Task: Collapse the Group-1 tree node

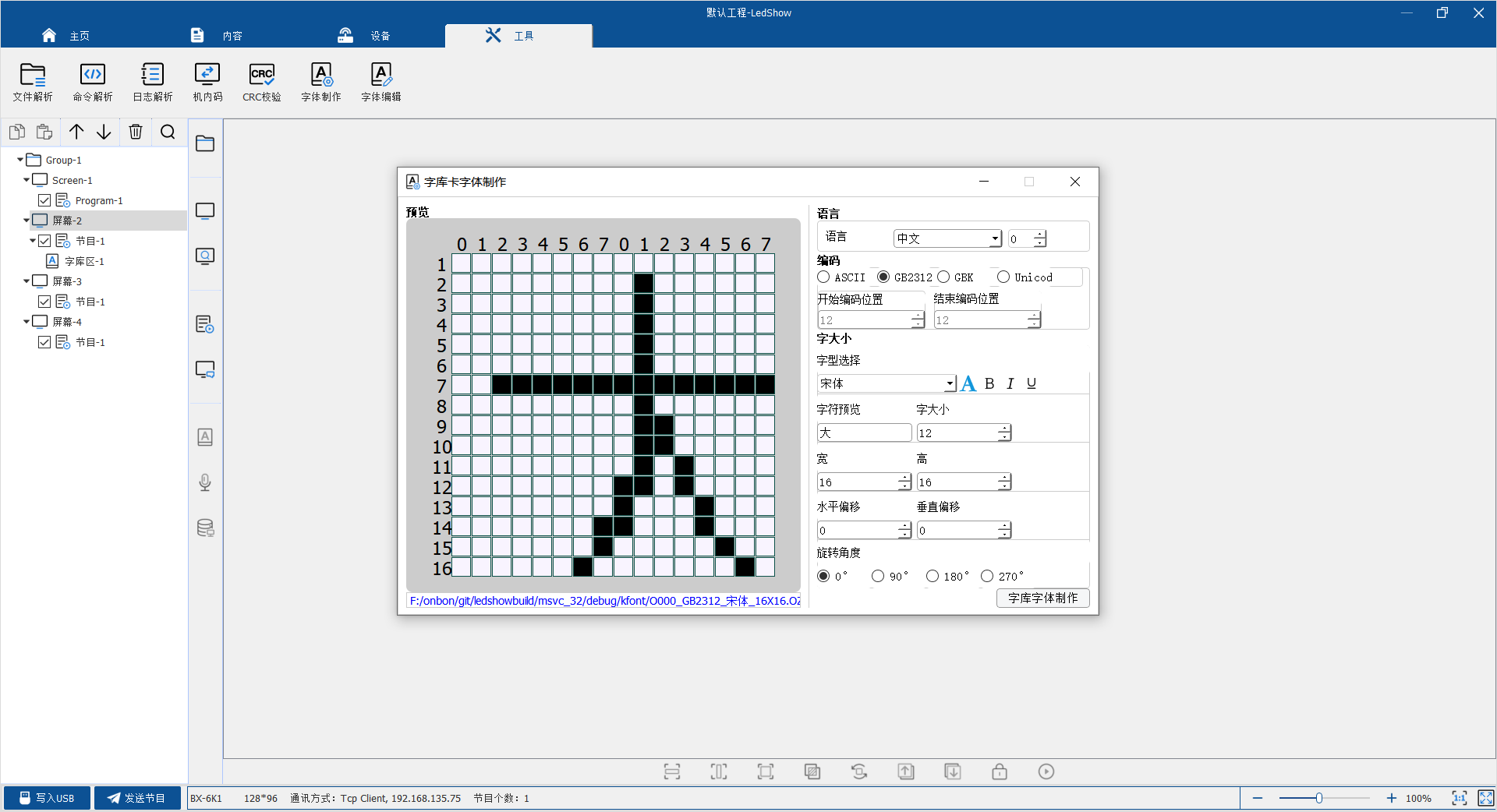Action: click(20, 160)
